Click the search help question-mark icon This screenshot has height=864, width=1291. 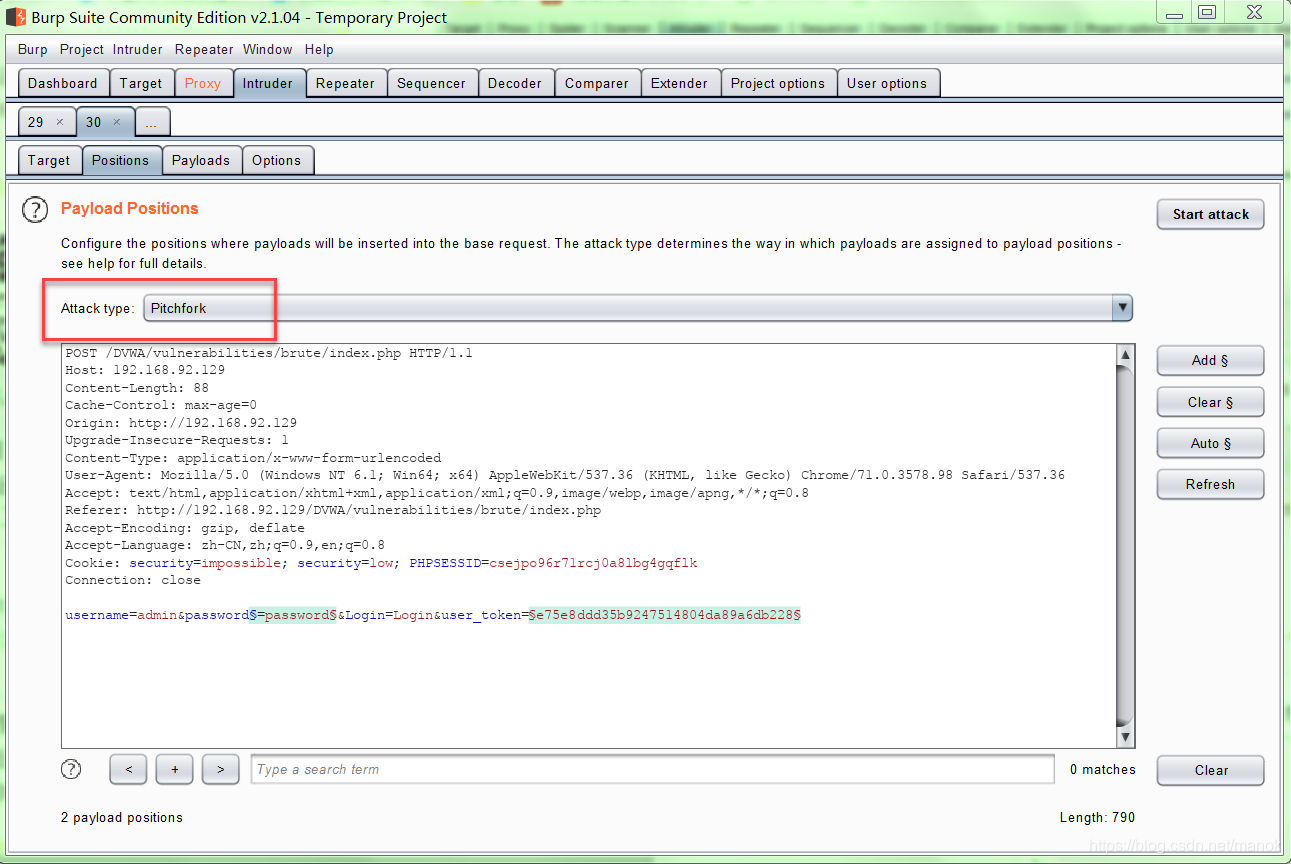(x=71, y=769)
